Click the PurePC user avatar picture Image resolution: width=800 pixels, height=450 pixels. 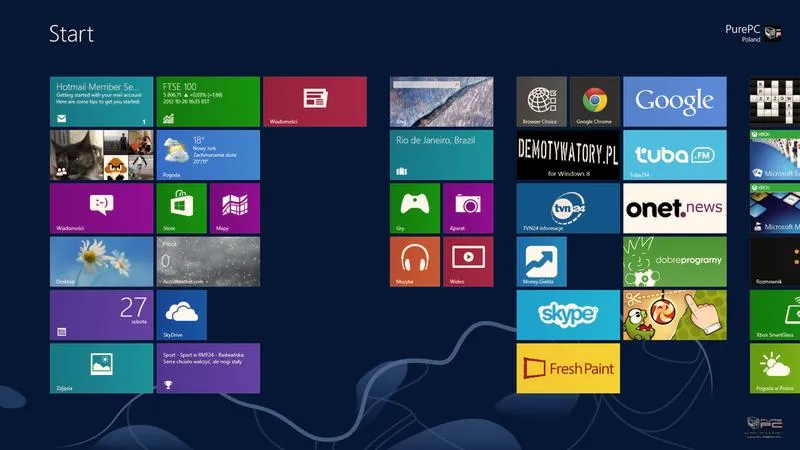[772, 34]
